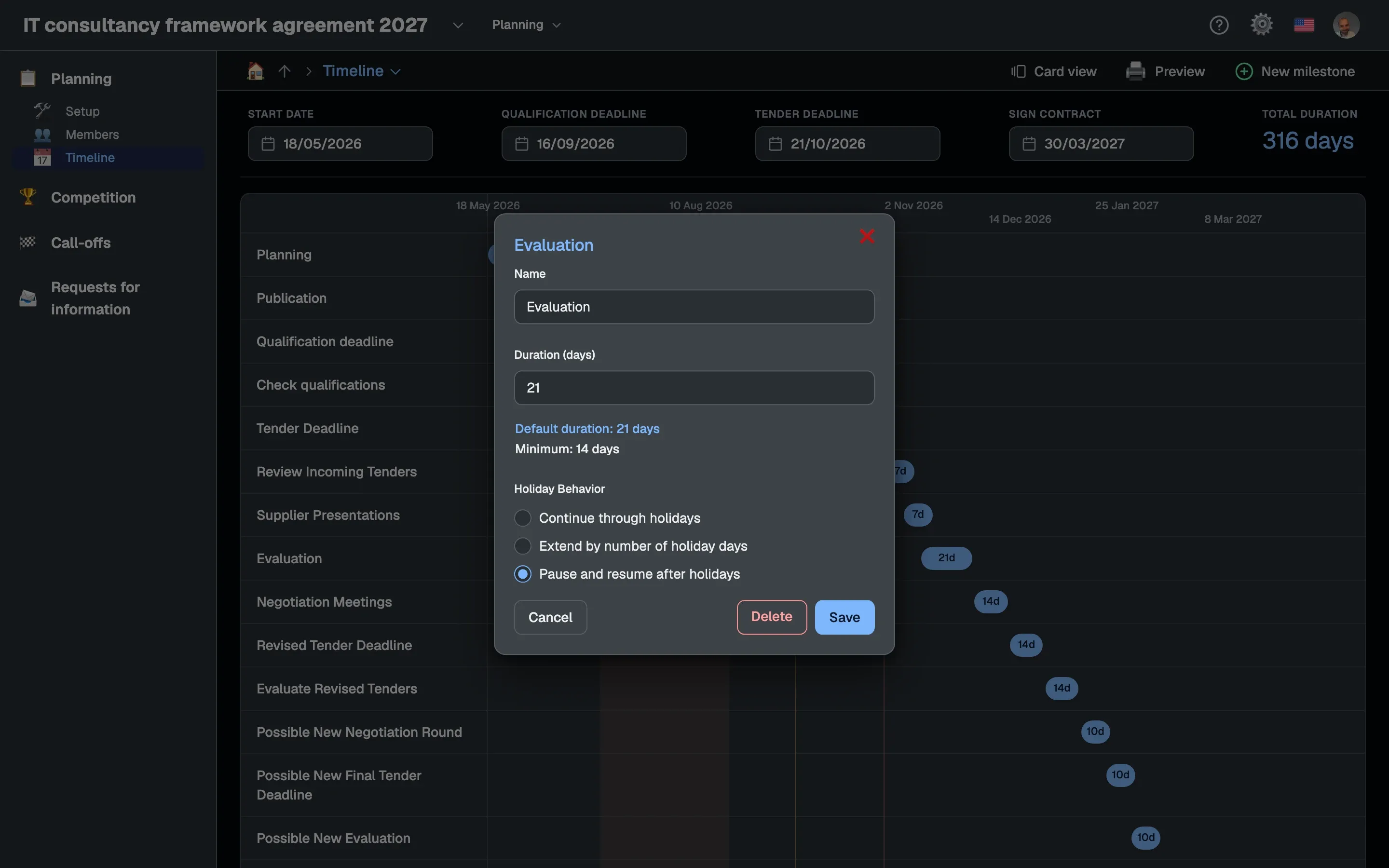Click the Requests for information inbox icon
The width and height of the screenshot is (1389, 868).
(x=27, y=298)
